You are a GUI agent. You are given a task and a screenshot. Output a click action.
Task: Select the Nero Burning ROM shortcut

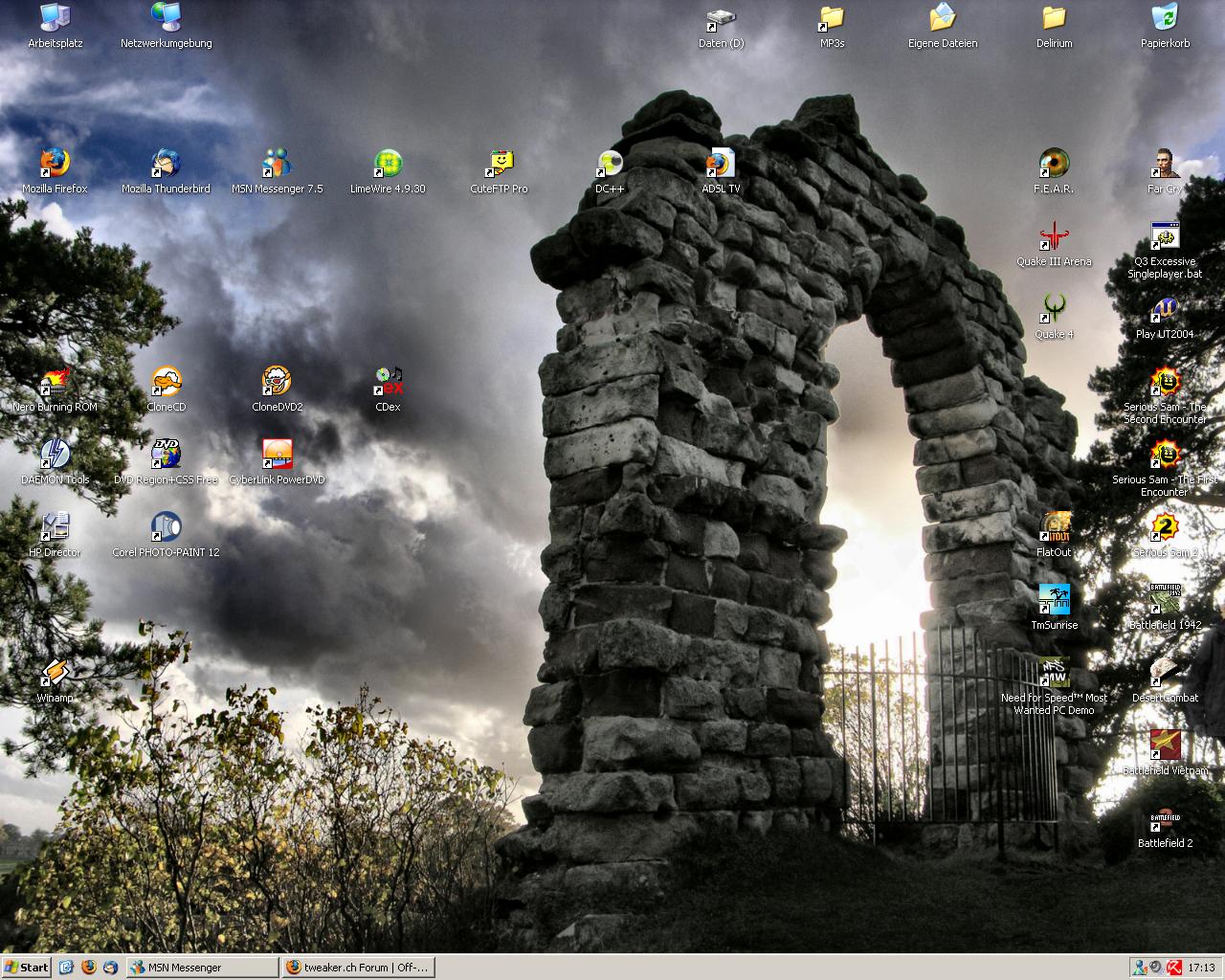(55, 383)
